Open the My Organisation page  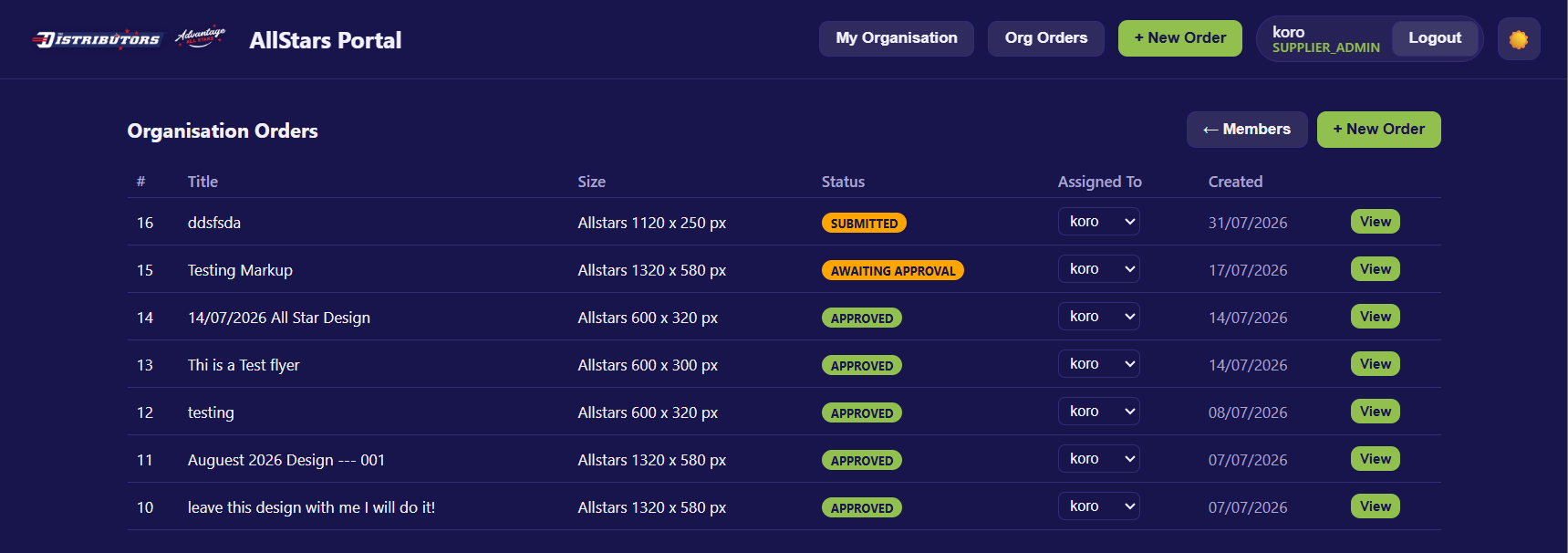[897, 38]
